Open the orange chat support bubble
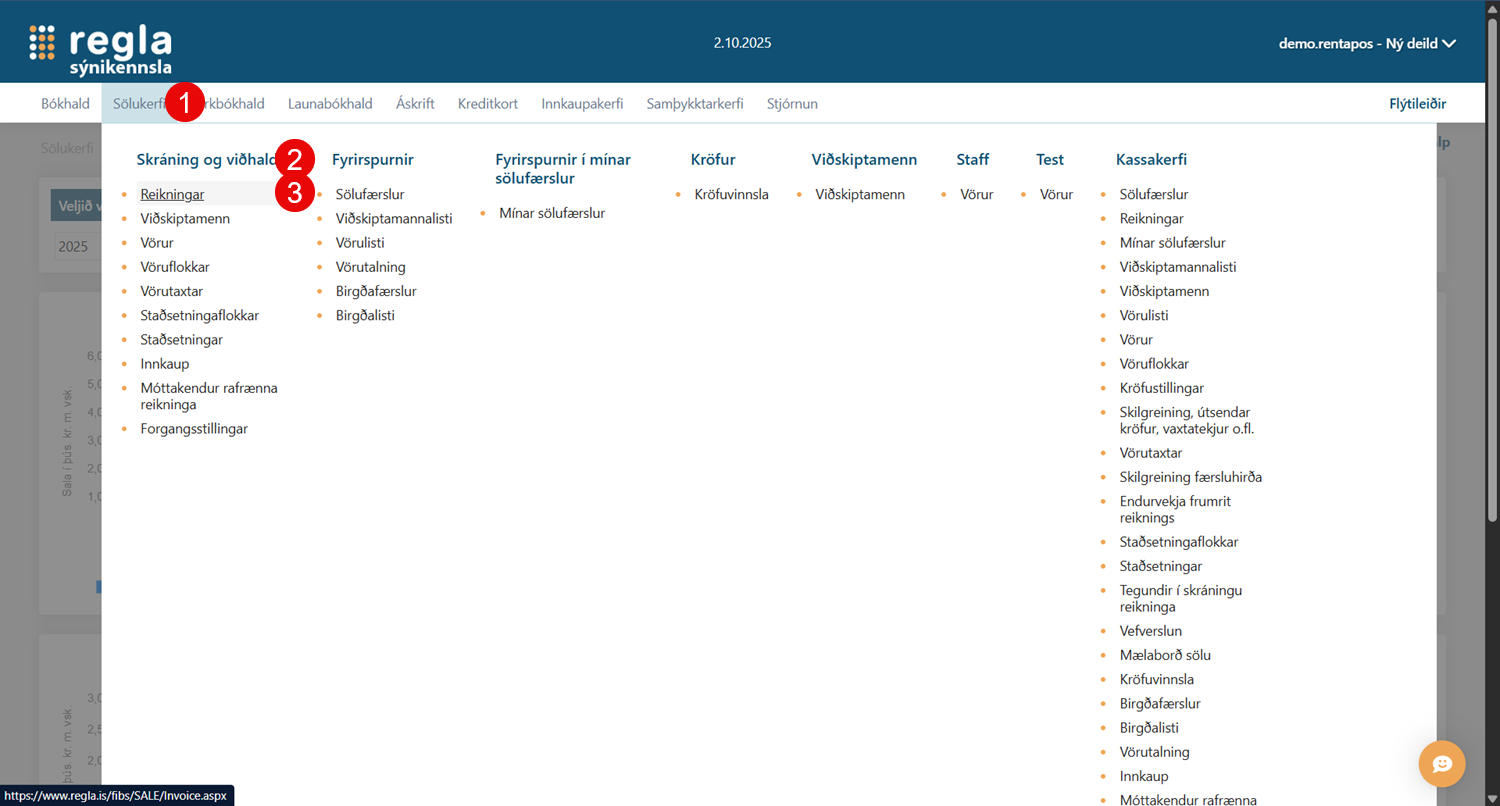 (x=1441, y=764)
